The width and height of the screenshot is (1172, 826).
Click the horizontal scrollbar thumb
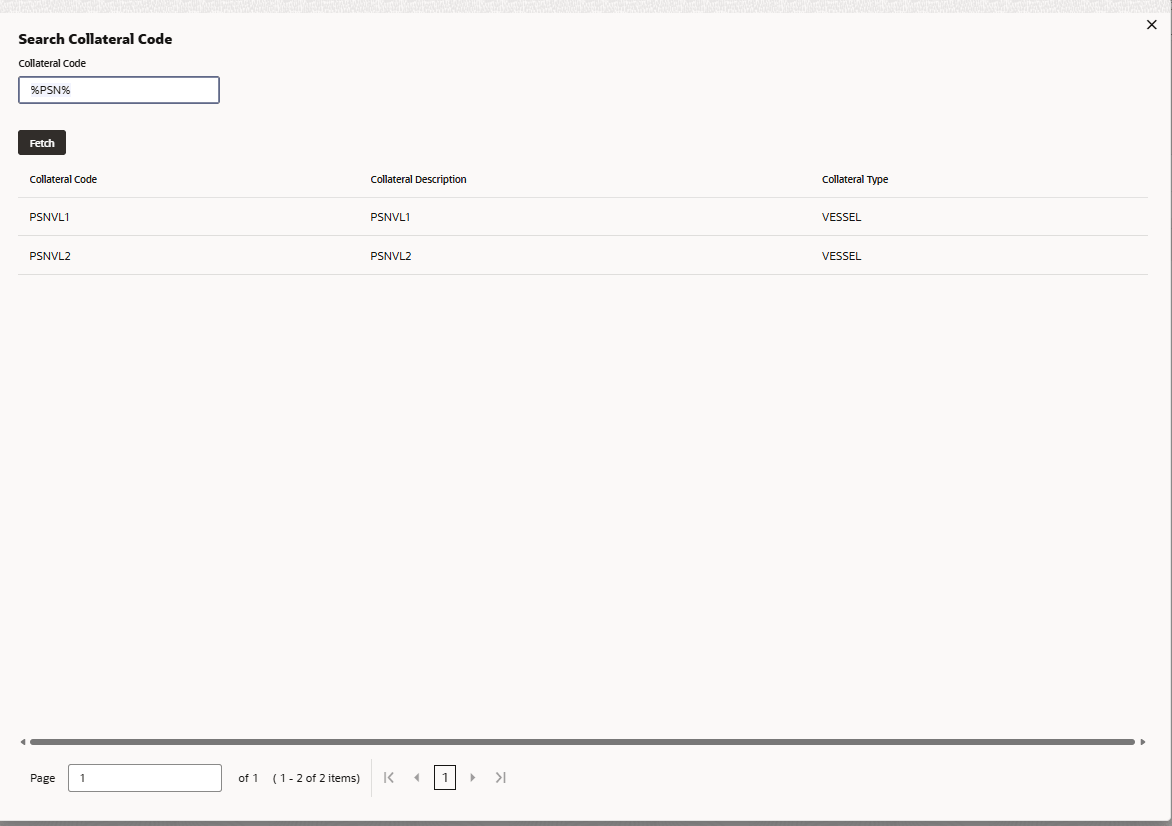click(582, 742)
